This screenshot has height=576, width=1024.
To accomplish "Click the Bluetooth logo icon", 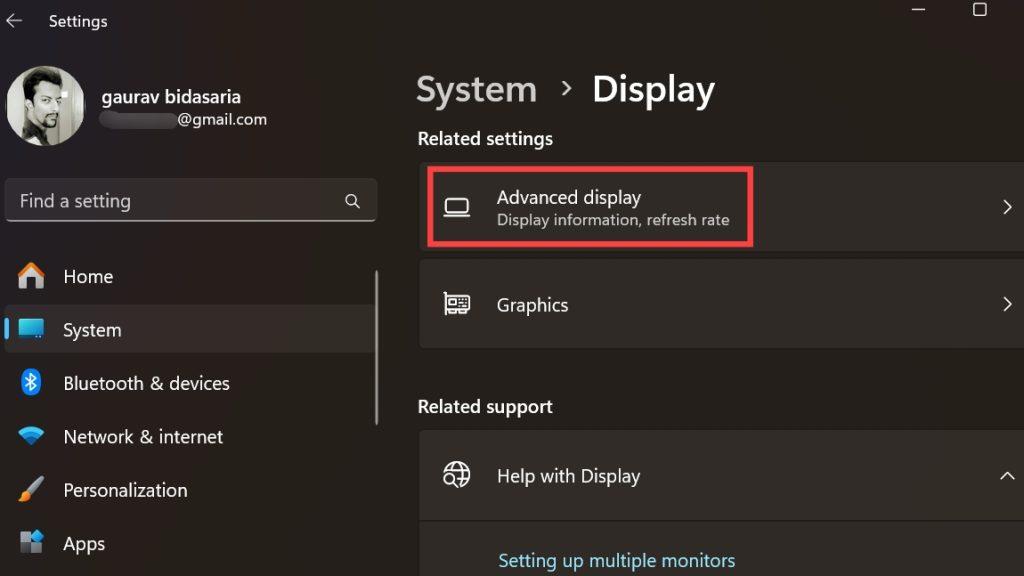I will (x=31, y=382).
